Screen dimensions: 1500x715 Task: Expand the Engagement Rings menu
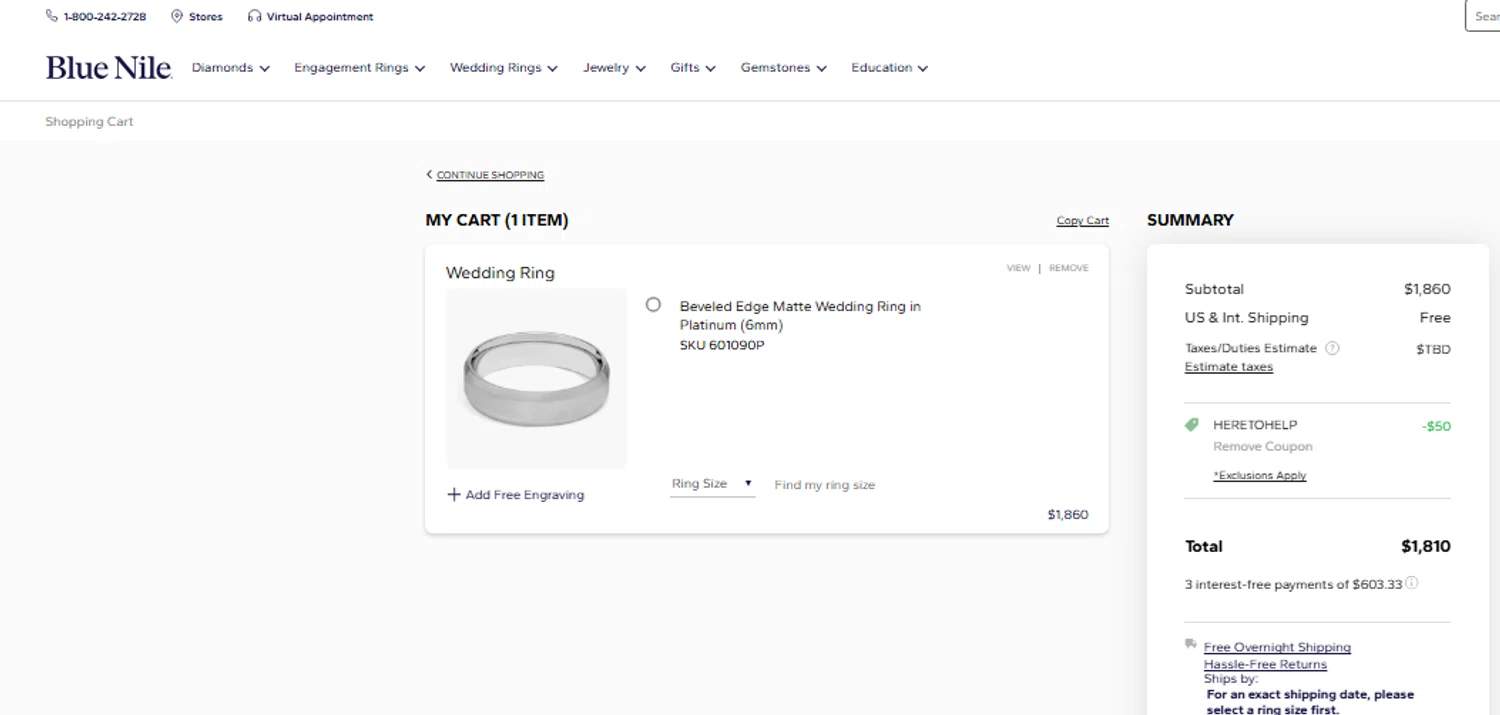(x=360, y=68)
